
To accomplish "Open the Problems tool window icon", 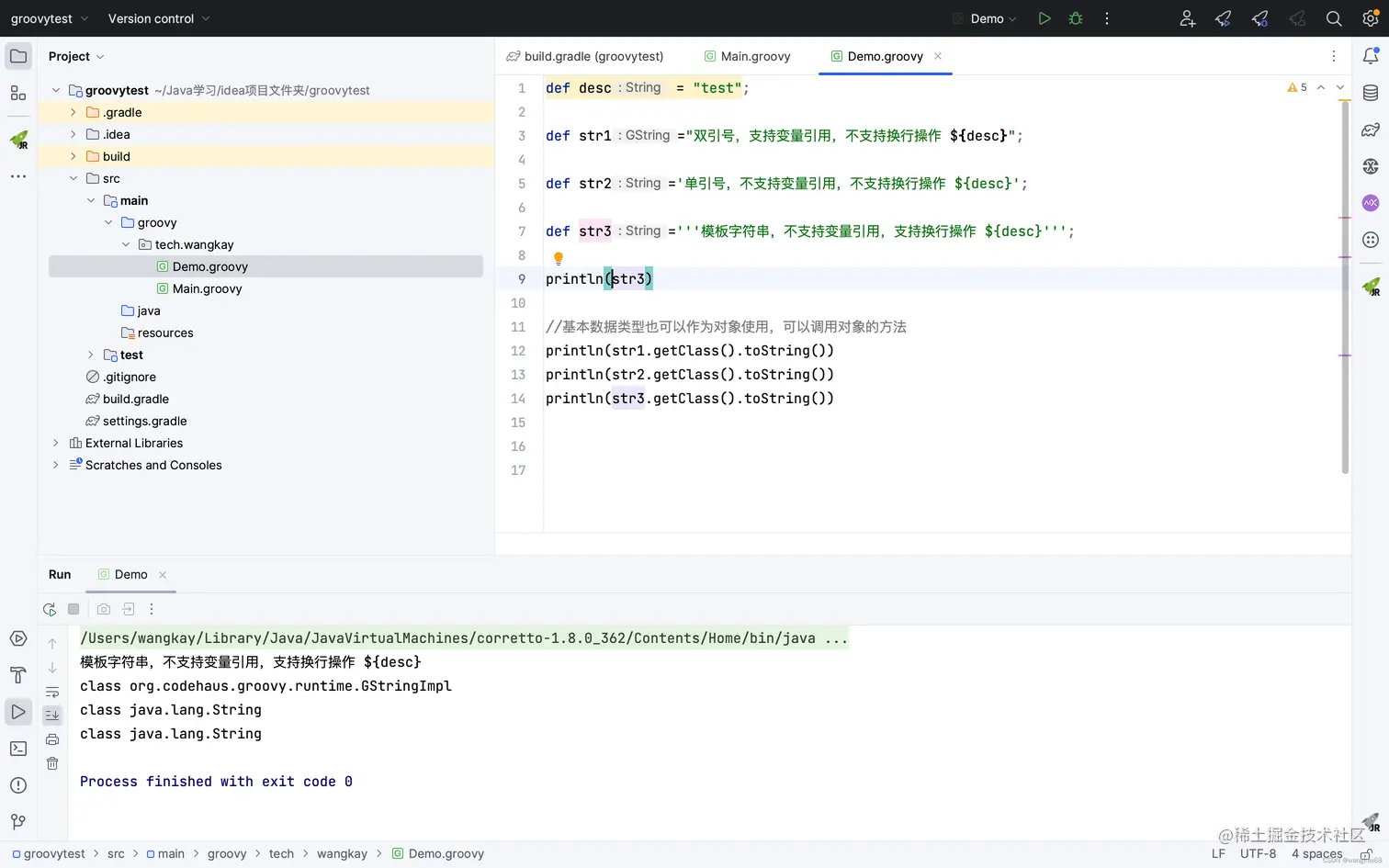I will pos(18,785).
